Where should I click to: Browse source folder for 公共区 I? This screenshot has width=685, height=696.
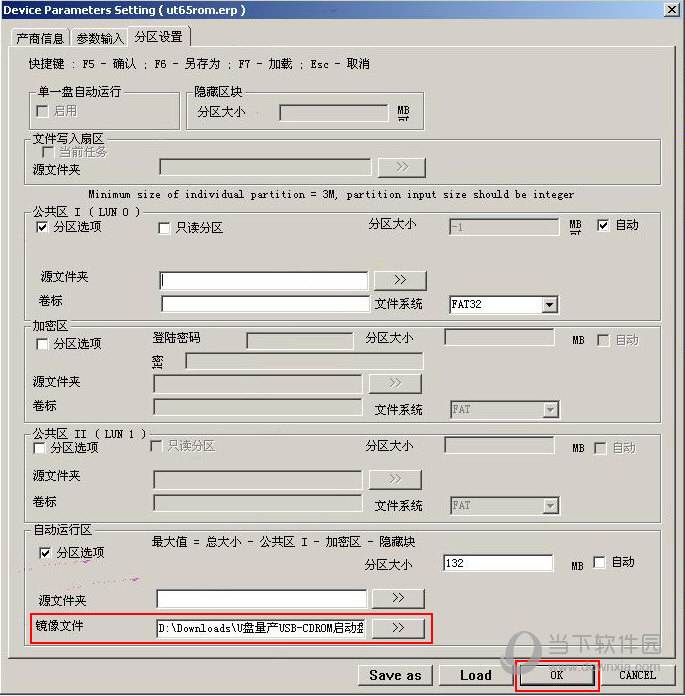[x=400, y=280]
